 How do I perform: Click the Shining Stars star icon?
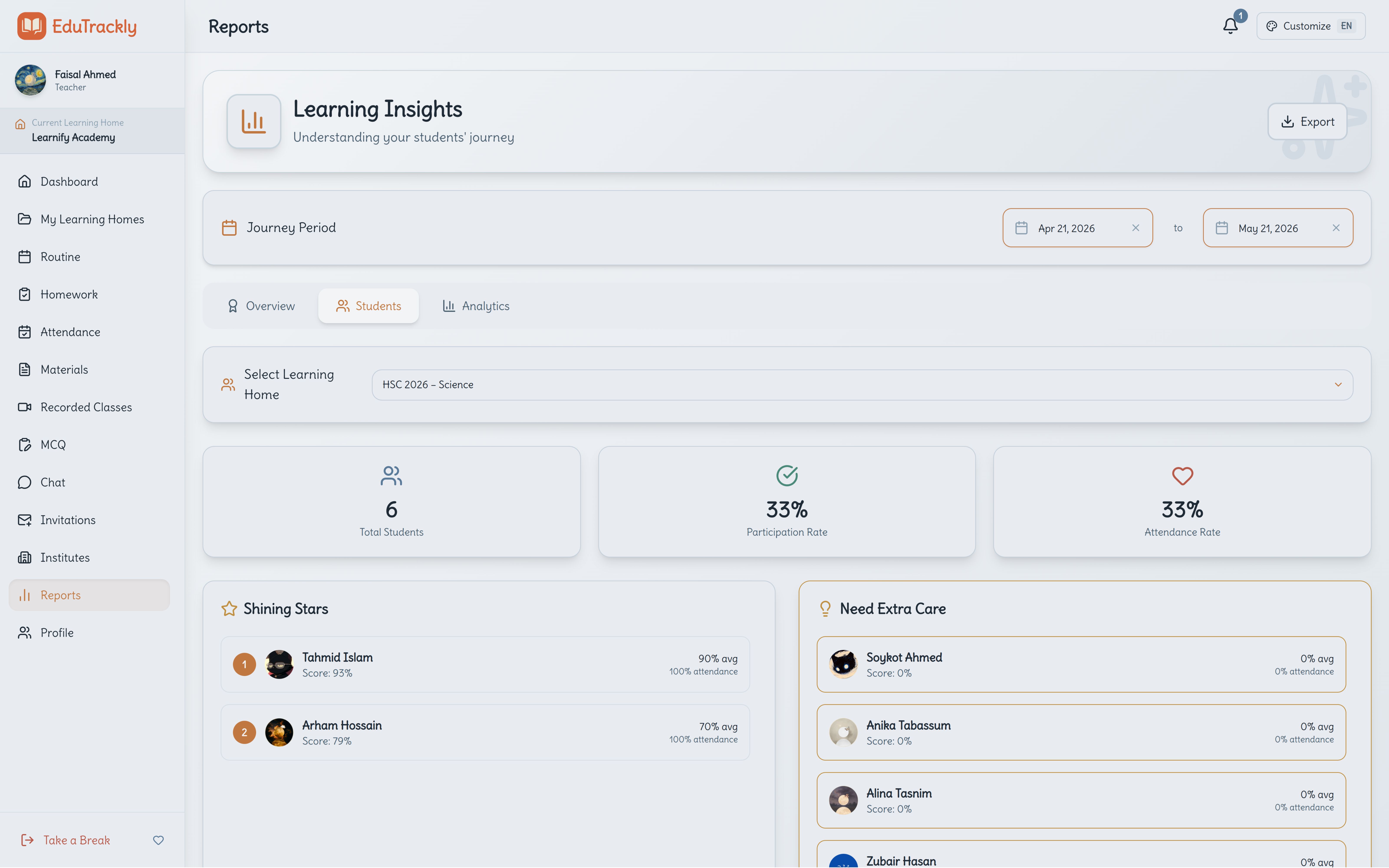point(229,608)
